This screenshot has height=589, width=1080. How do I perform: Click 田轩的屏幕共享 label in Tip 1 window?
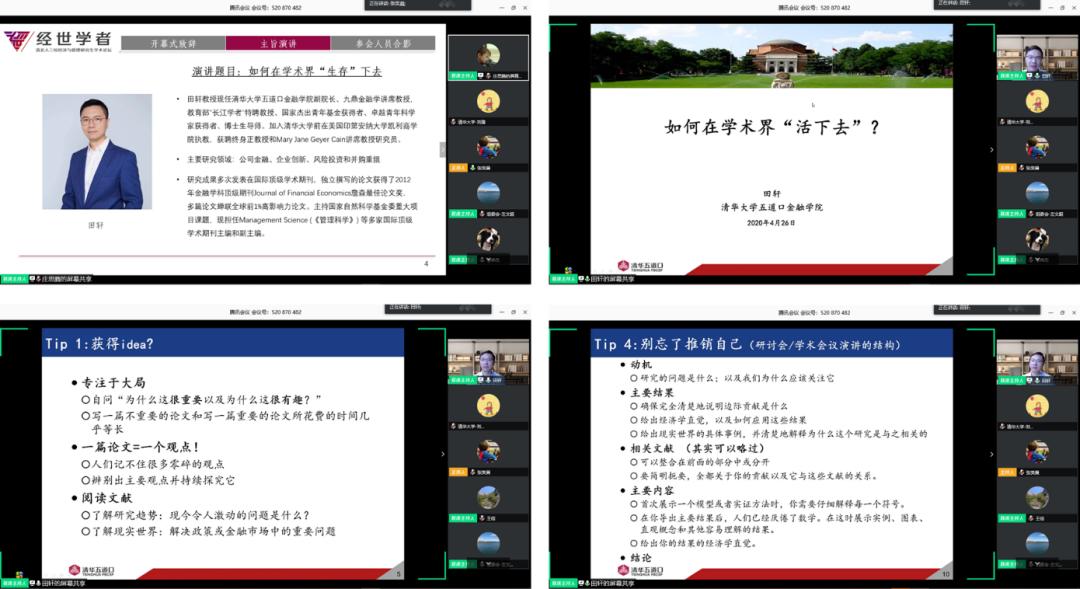[63, 583]
